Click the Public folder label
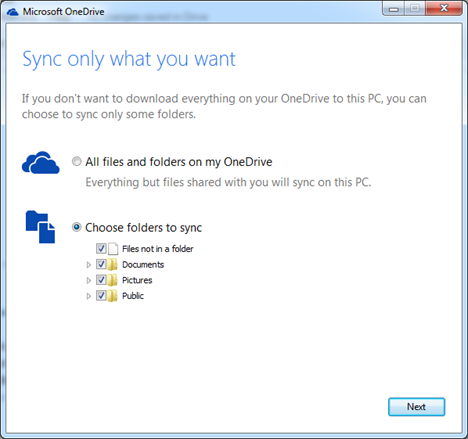 coord(133,296)
